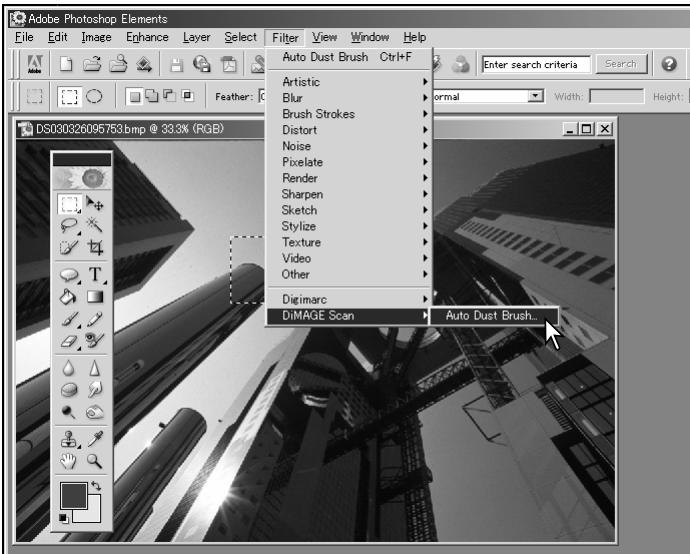The width and height of the screenshot is (690, 554).
Task: Select the Crop tool
Action: tap(95, 247)
